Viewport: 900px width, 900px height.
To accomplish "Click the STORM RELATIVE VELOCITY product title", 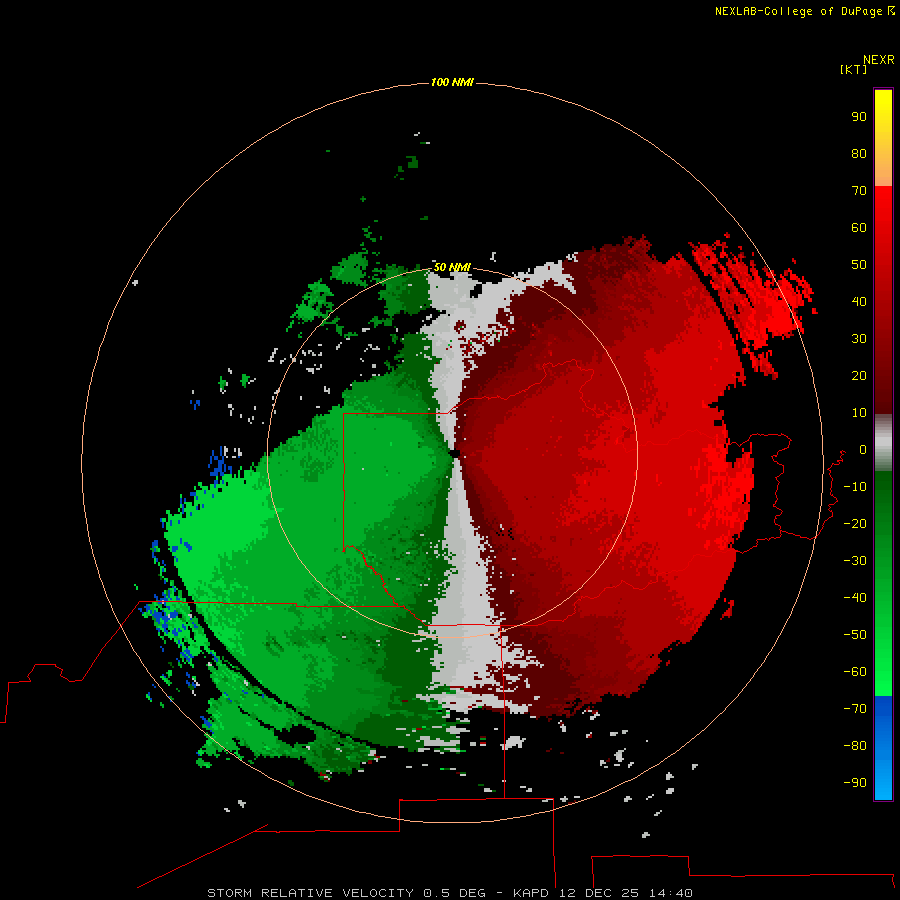I will point(310,893).
